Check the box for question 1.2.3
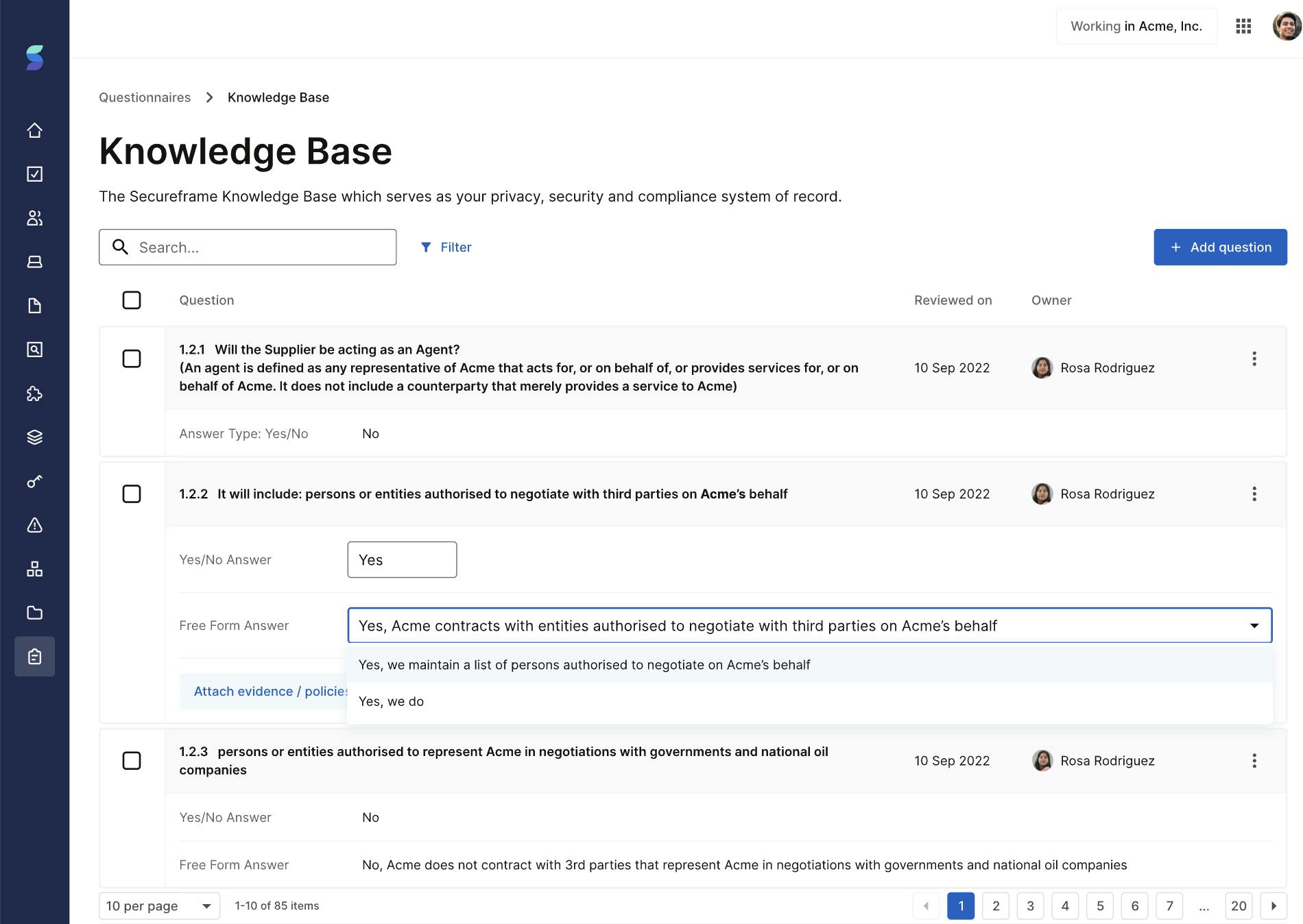The height and width of the screenshot is (924, 1303). point(132,760)
